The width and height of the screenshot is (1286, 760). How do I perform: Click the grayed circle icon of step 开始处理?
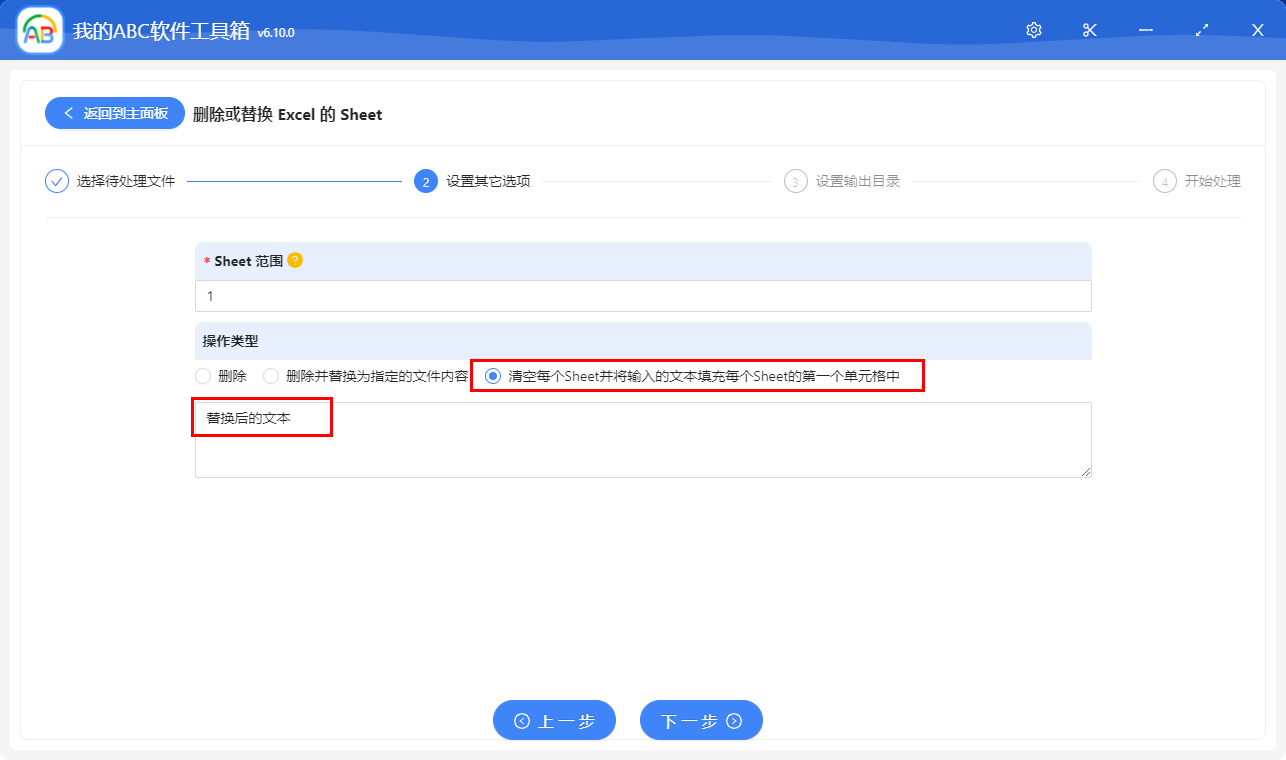(x=1164, y=181)
